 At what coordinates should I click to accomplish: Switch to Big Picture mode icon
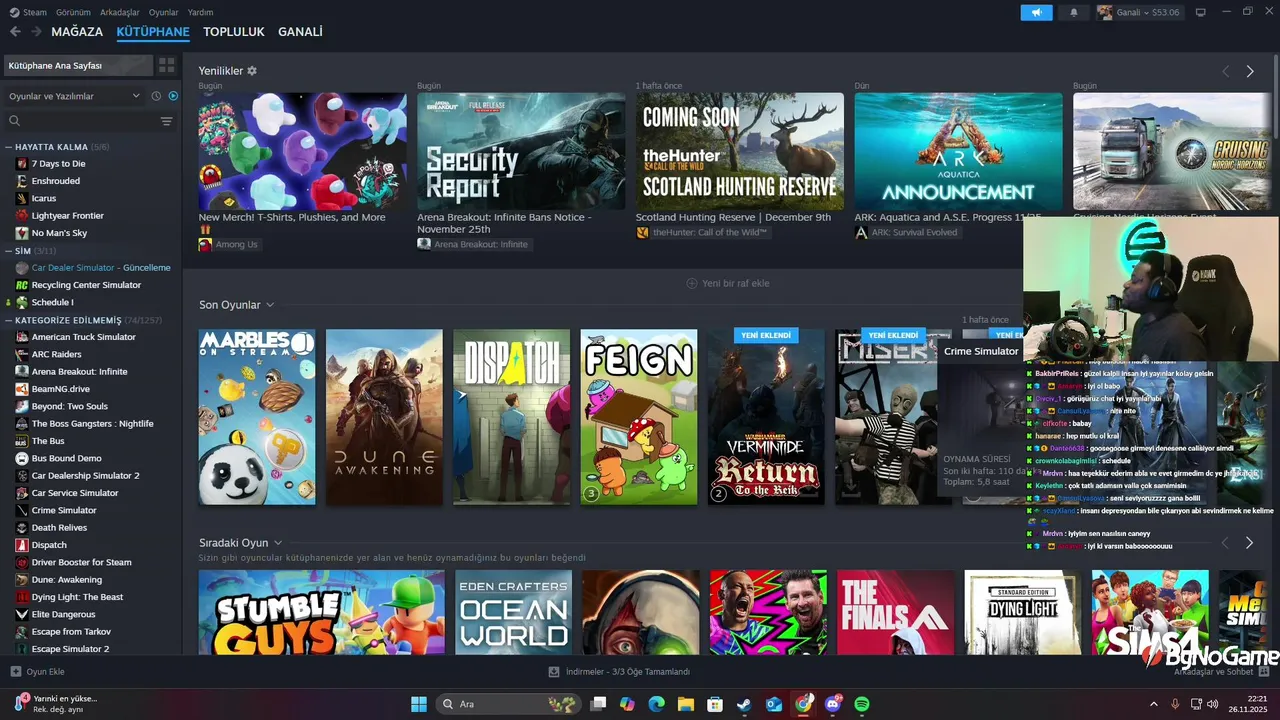click(x=1200, y=12)
